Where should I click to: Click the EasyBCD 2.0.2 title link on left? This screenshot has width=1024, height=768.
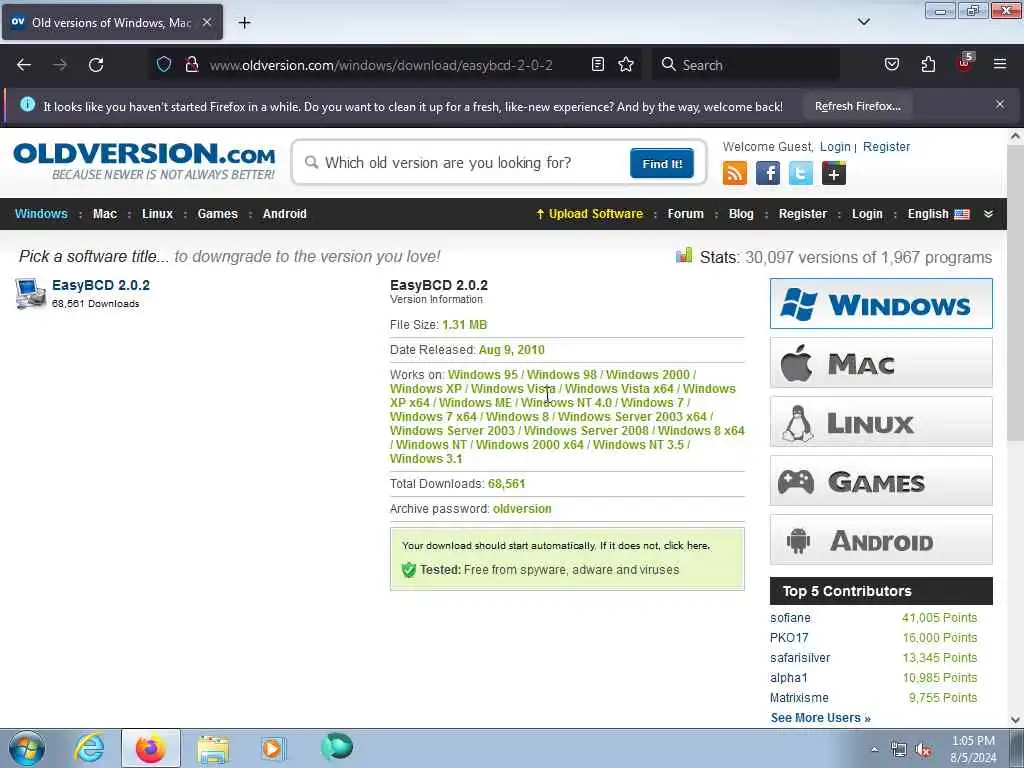tap(101, 285)
